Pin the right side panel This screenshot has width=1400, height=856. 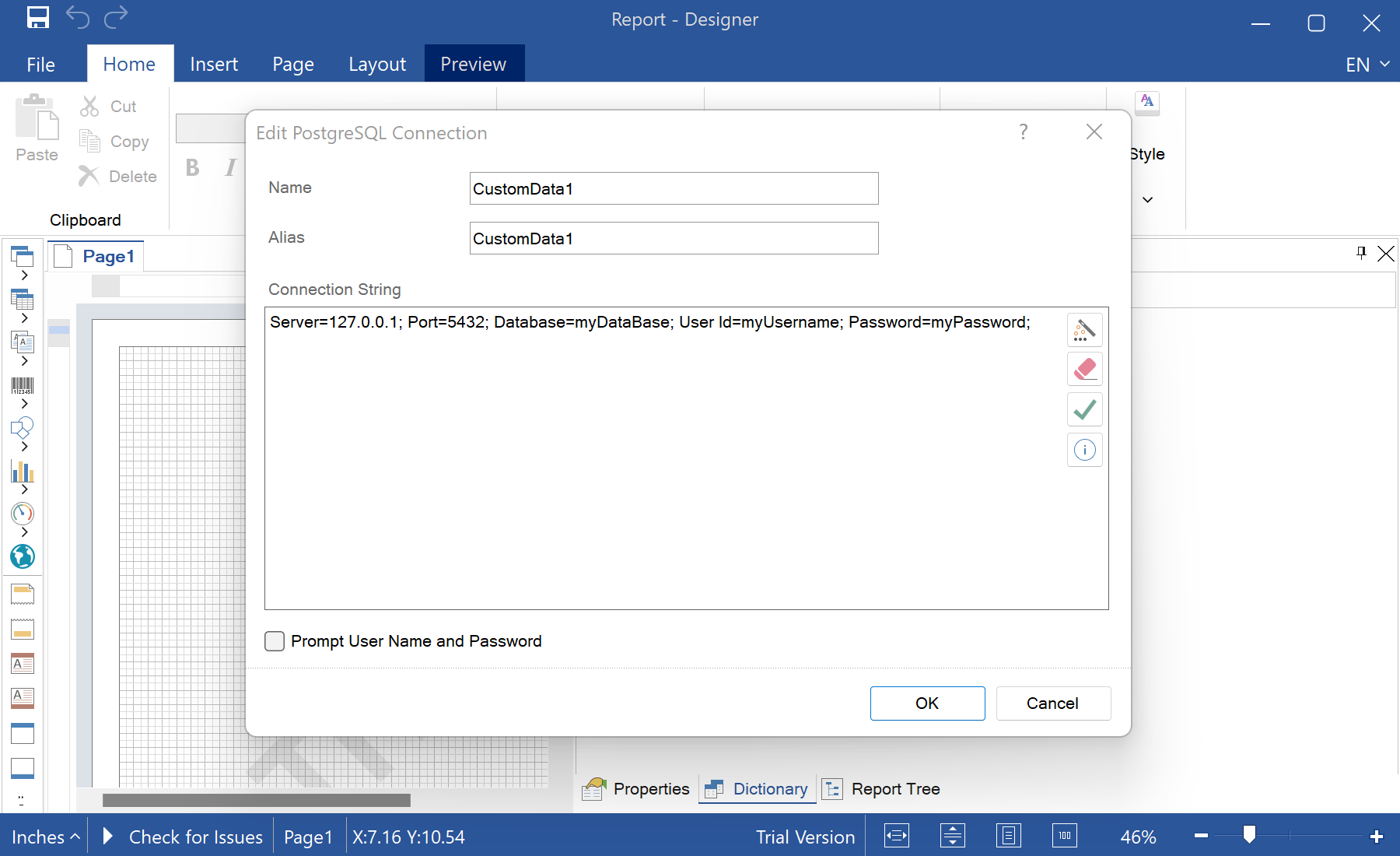click(1361, 253)
